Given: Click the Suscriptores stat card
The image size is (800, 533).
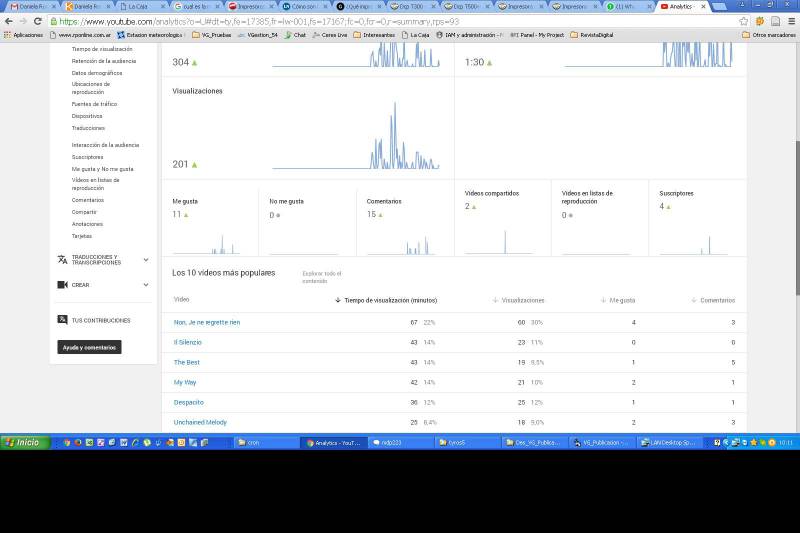Looking at the screenshot, I should (x=698, y=218).
